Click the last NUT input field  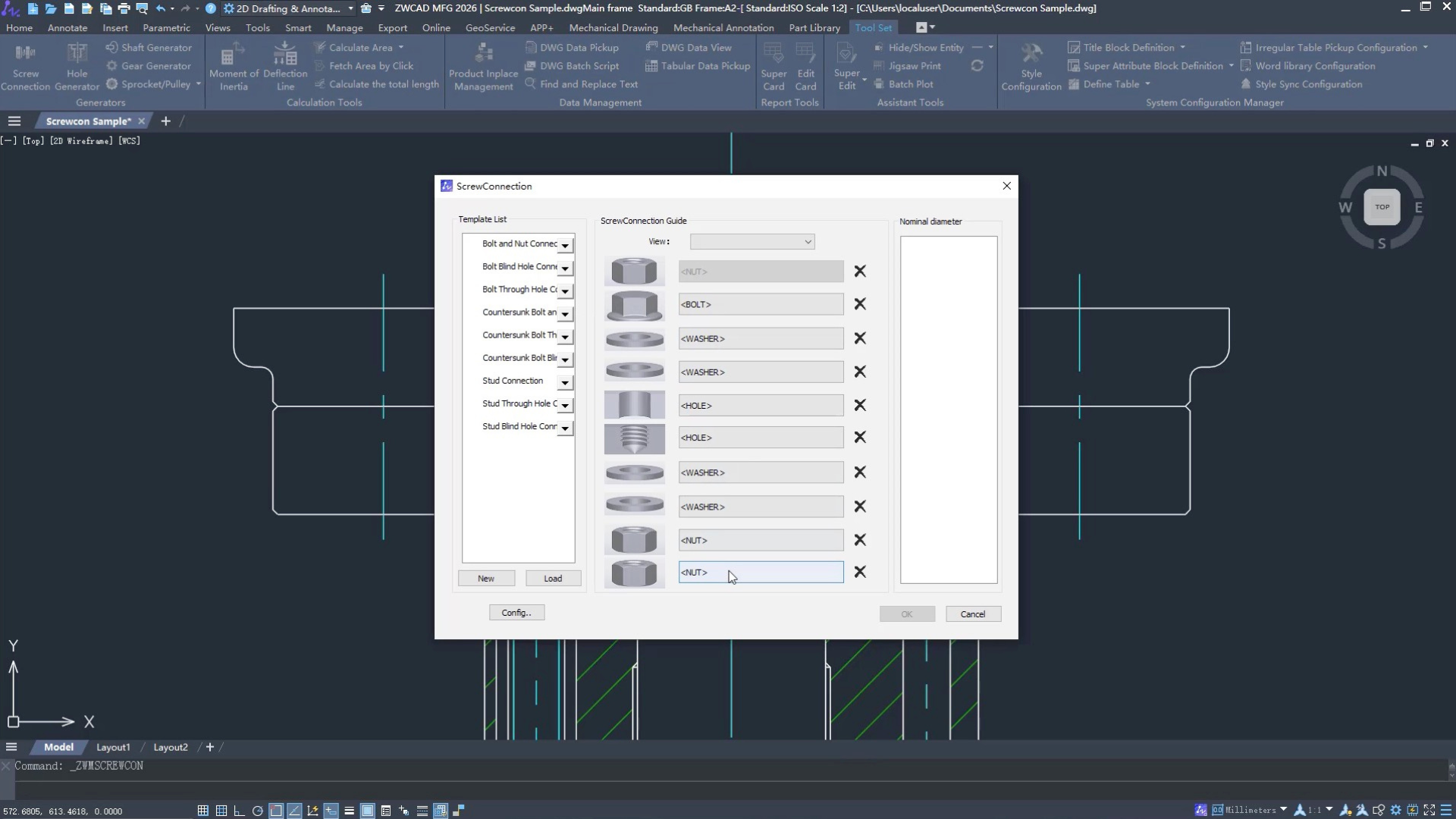[760, 573]
